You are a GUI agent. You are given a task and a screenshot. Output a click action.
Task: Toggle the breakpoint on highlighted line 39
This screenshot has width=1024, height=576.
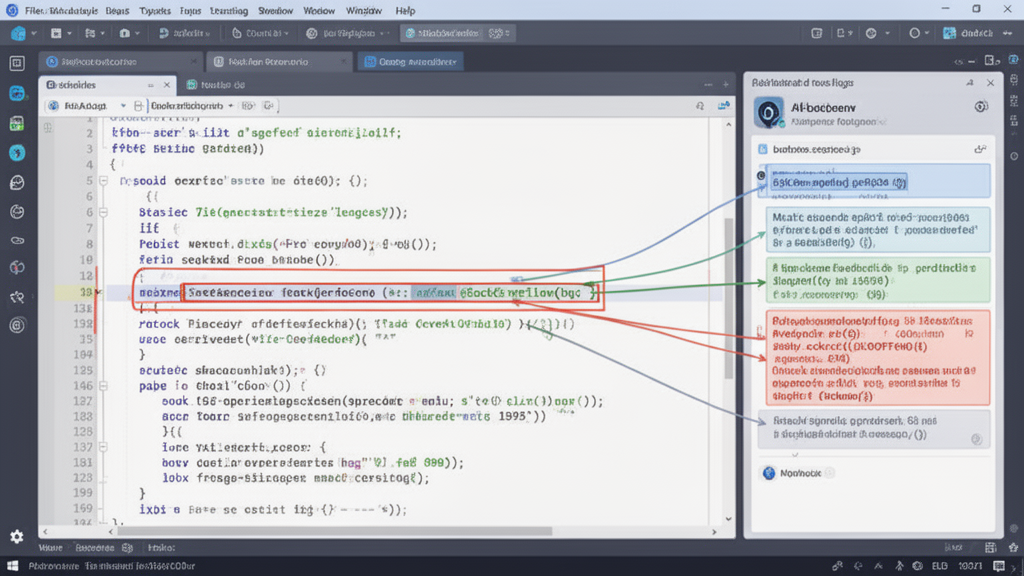99,292
